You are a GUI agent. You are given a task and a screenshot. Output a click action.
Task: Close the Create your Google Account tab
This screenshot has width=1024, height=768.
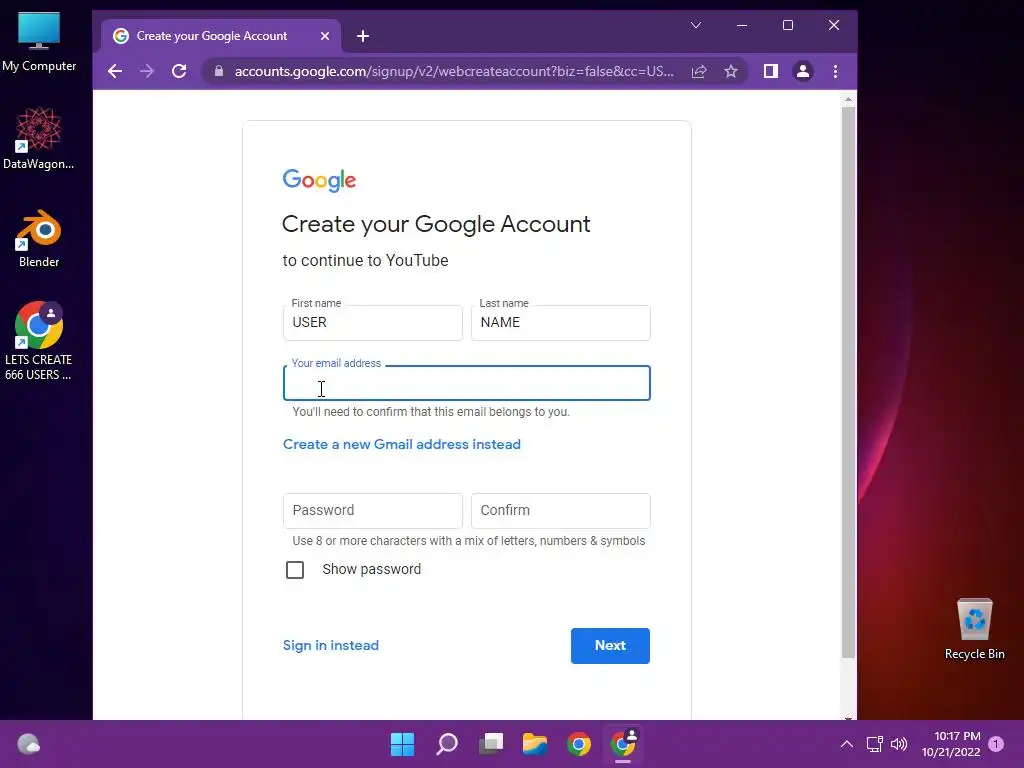tap(325, 36)
